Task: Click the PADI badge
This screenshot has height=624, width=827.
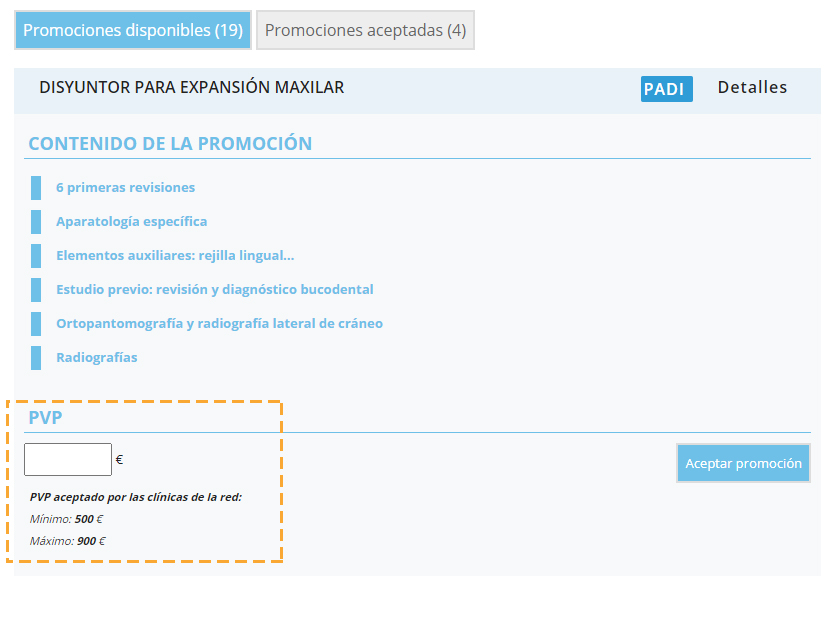Action: point(666,89)
